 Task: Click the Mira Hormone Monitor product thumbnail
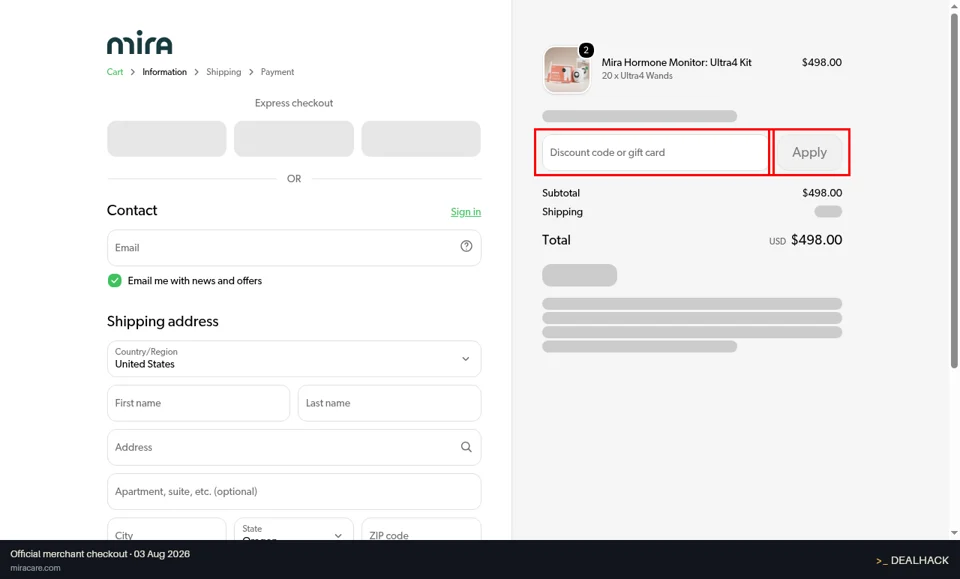(x=566, y=70)
